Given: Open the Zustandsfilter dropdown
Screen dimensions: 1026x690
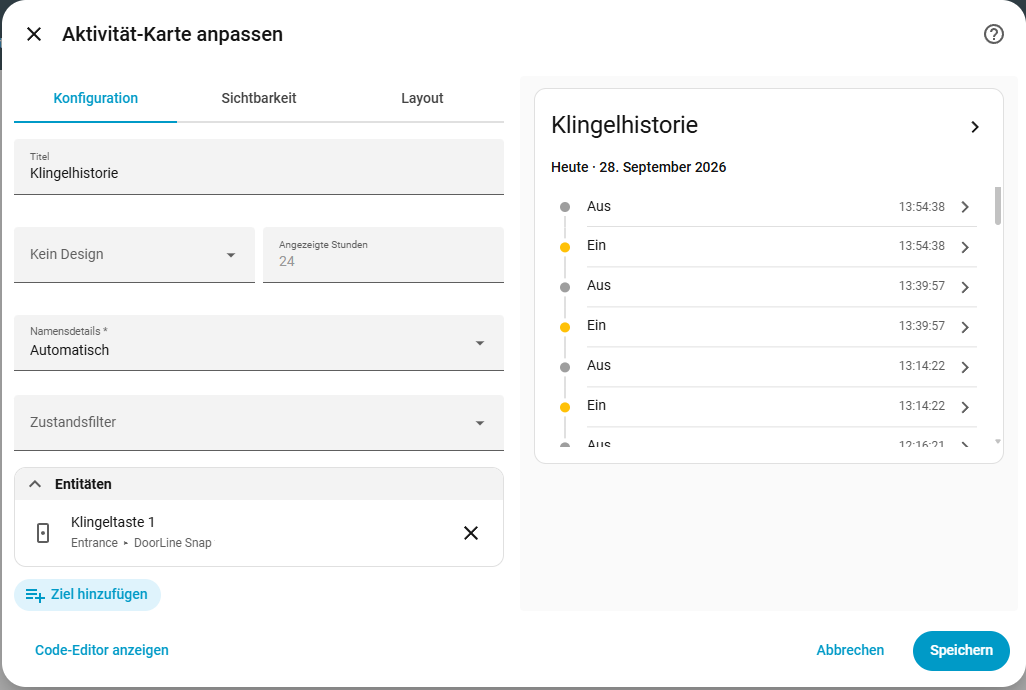Looking at the screenshot, I should pyautogui.click(x=259, y=423).
